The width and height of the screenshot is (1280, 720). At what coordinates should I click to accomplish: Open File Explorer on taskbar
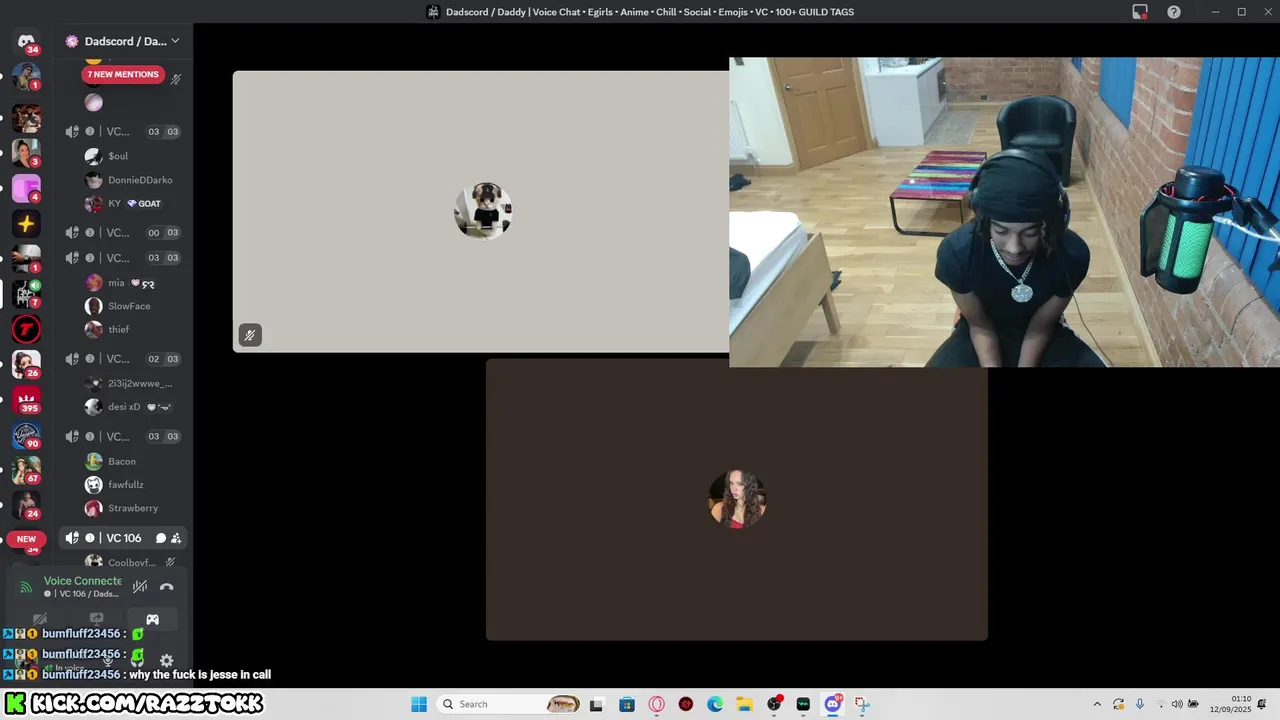pyautogui.click(x=744, y=704)
